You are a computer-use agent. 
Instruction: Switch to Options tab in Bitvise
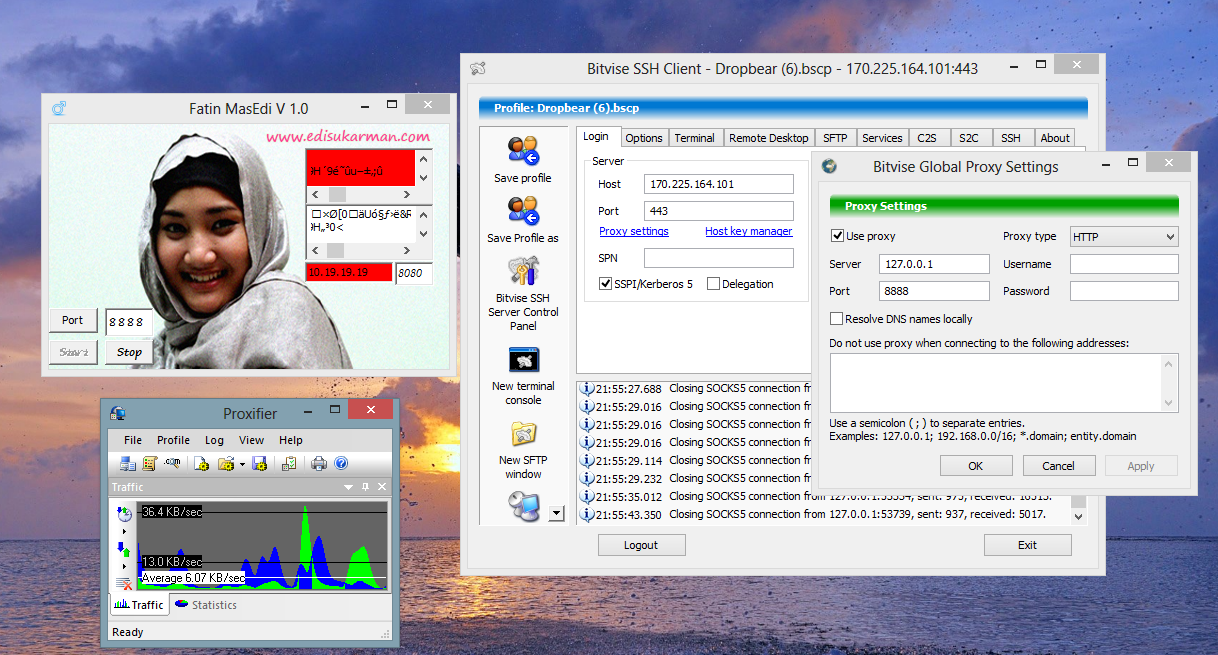point(644,138)
